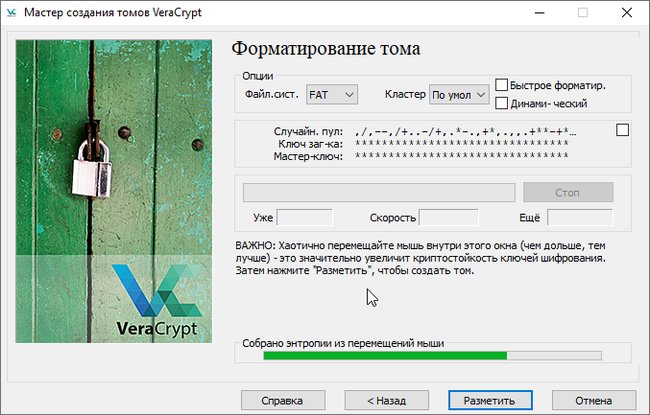Start formatting with Разметить button
The width and height of the screenshot is (650, 415).
tap(490, 400)
